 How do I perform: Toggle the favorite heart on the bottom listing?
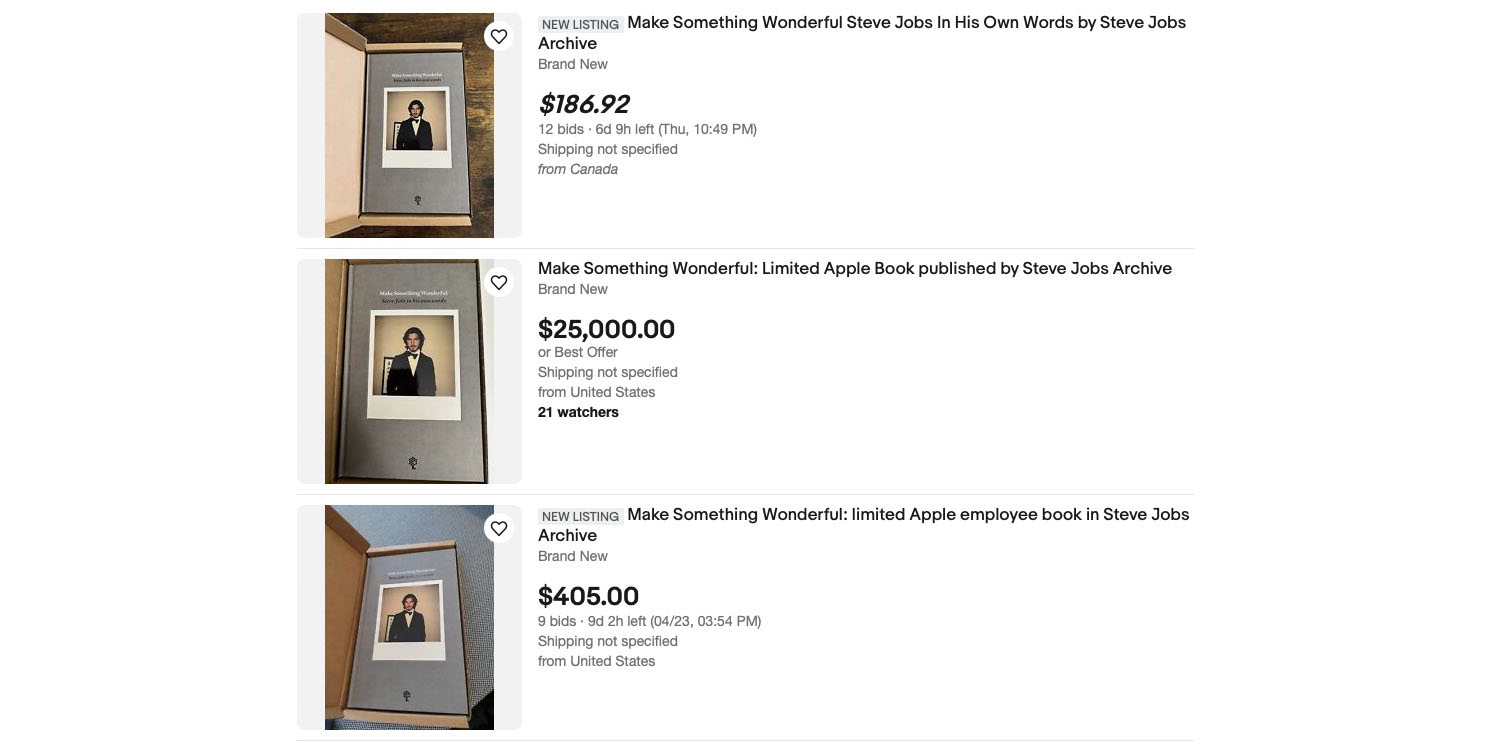click(499, 528)
